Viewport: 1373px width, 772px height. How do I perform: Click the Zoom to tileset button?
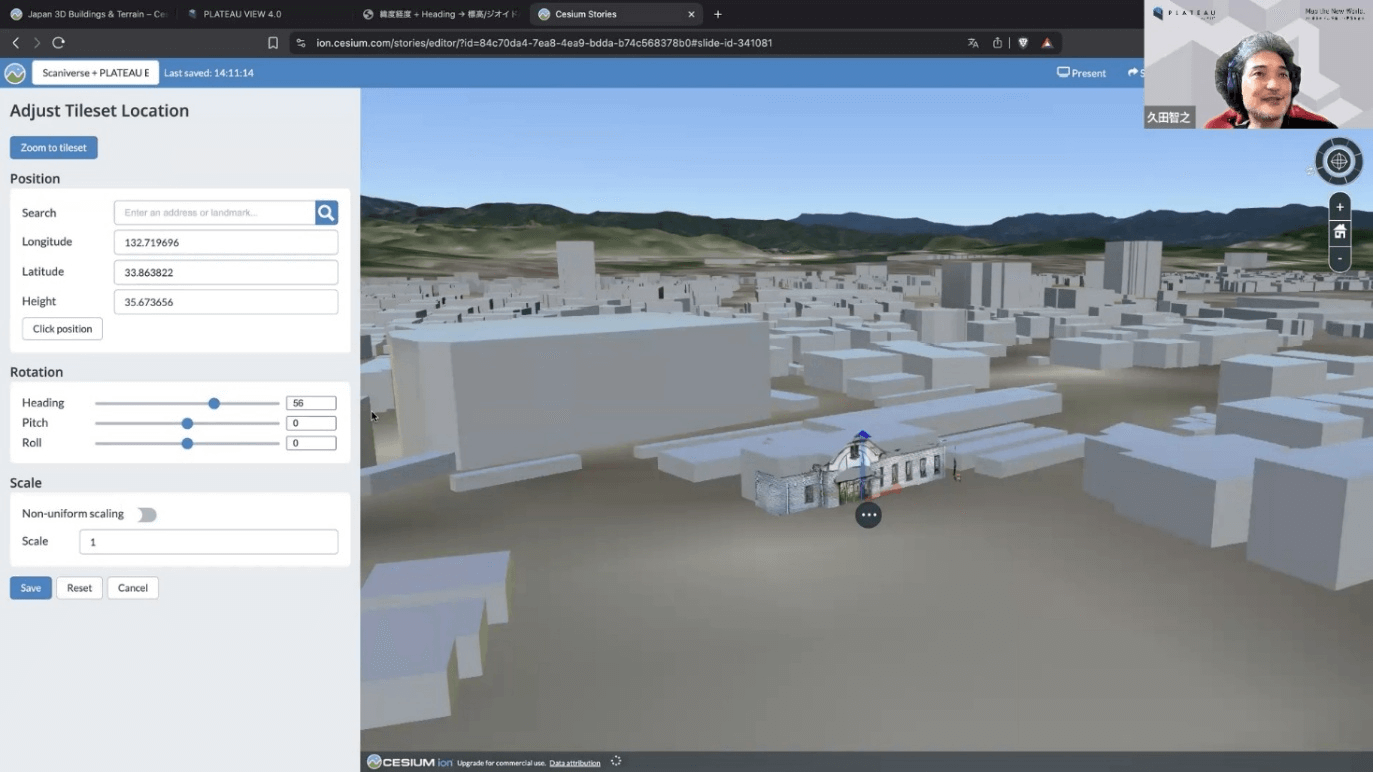point(54,148)
